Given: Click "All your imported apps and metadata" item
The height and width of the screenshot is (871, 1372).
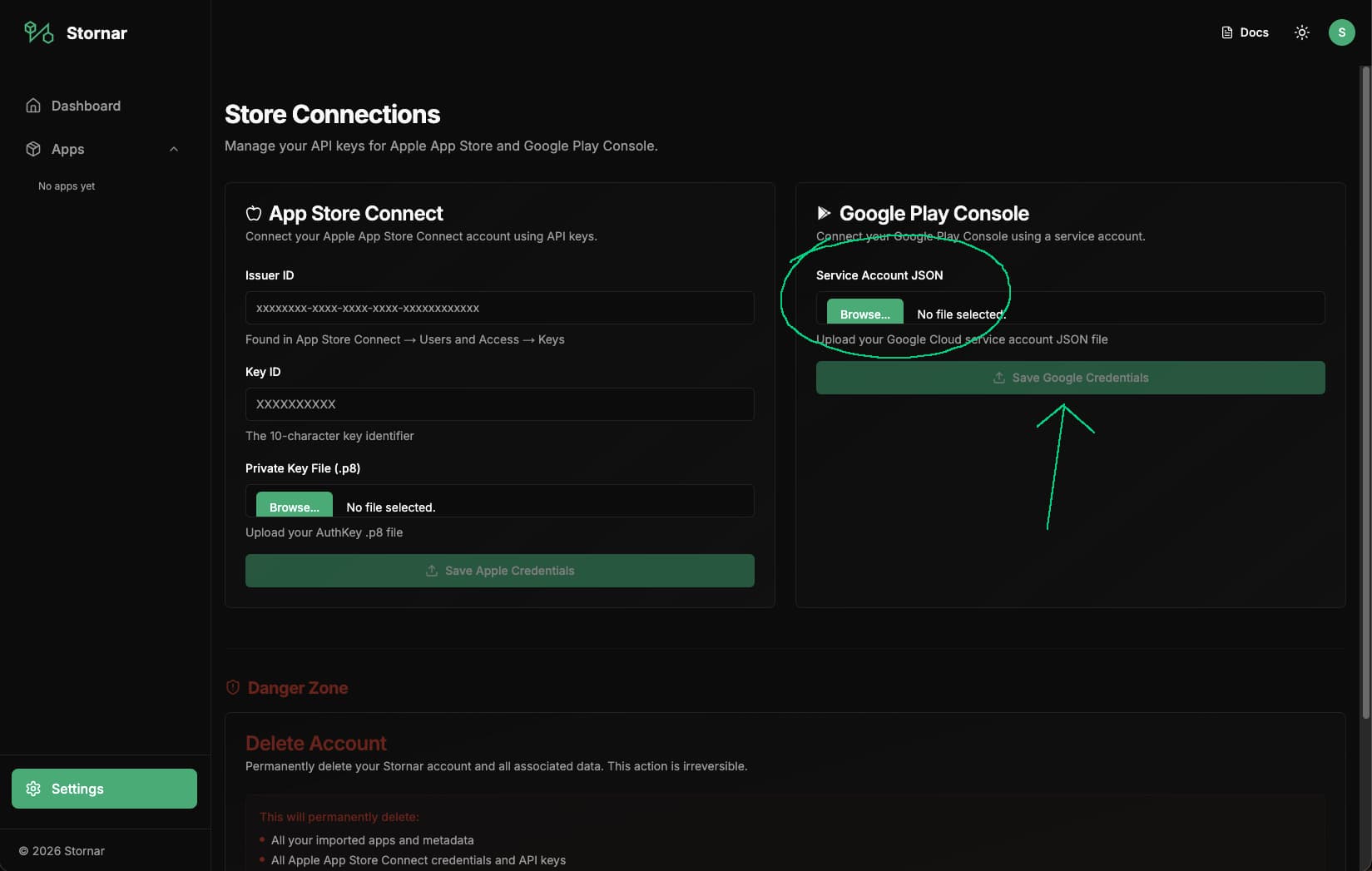Looking at the screenshot, I should pyautogui.click(x=373, y=840).
